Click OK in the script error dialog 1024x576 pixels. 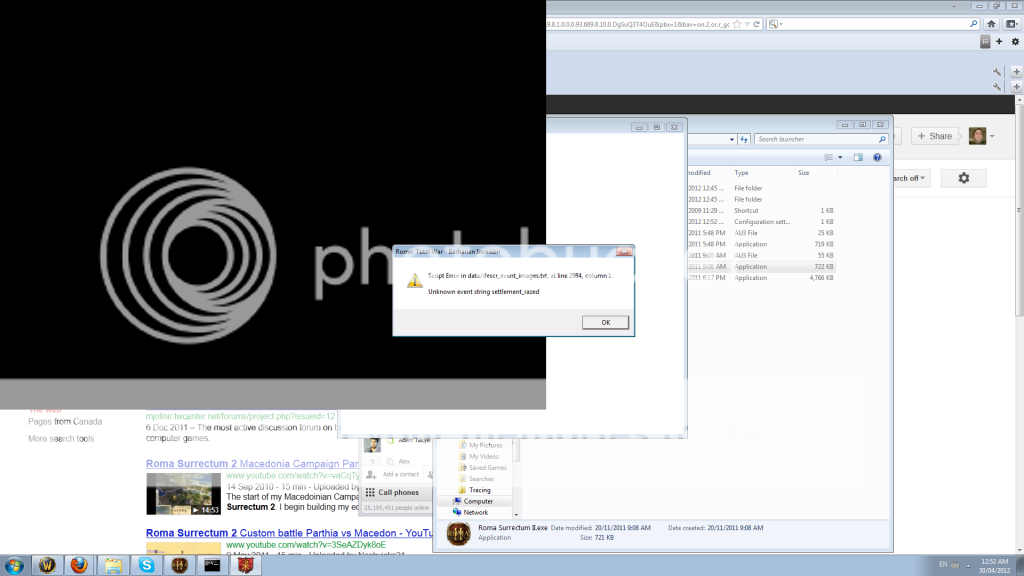coord(605,322)
